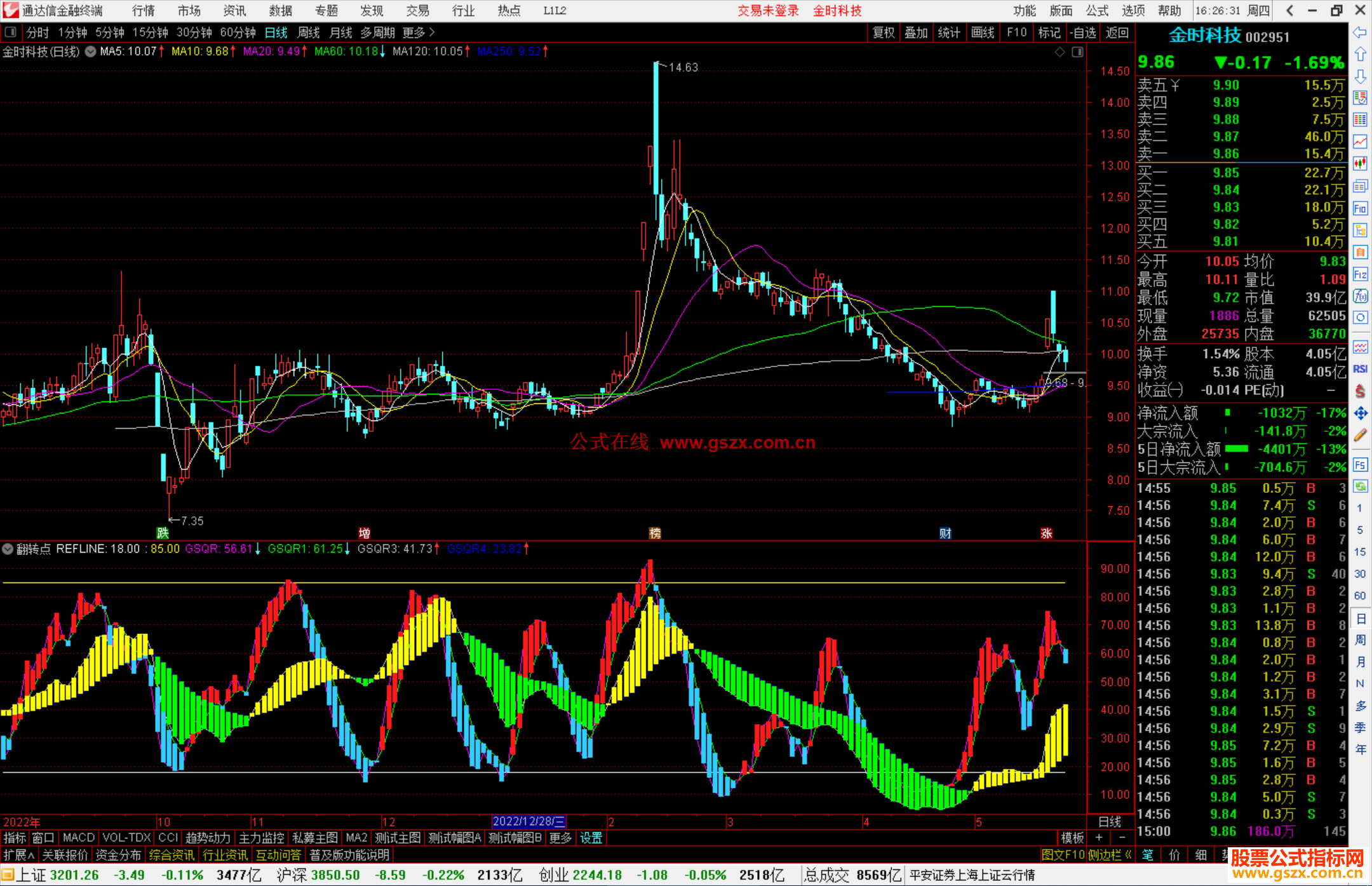The image size is (1372, 886).
Task: Click the green refresh sidebar icon
Action: click(1360, 487)
